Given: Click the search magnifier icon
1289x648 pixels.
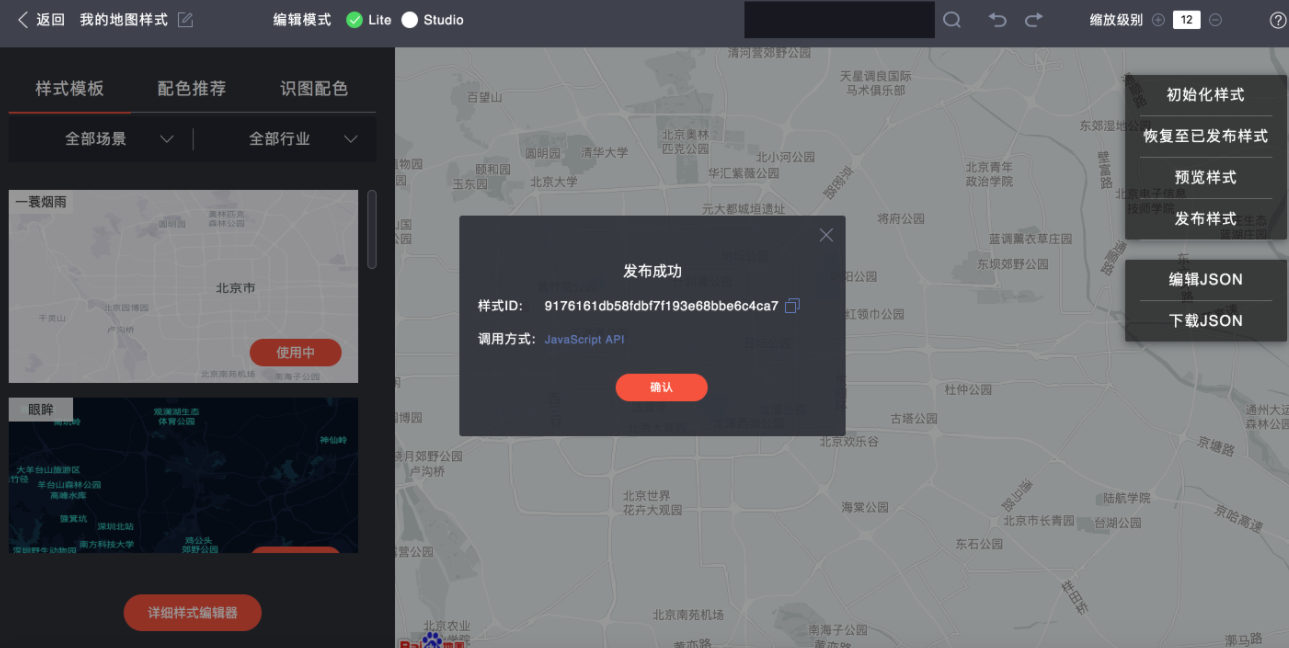Looking at the screenshot, I should point(952,20).
